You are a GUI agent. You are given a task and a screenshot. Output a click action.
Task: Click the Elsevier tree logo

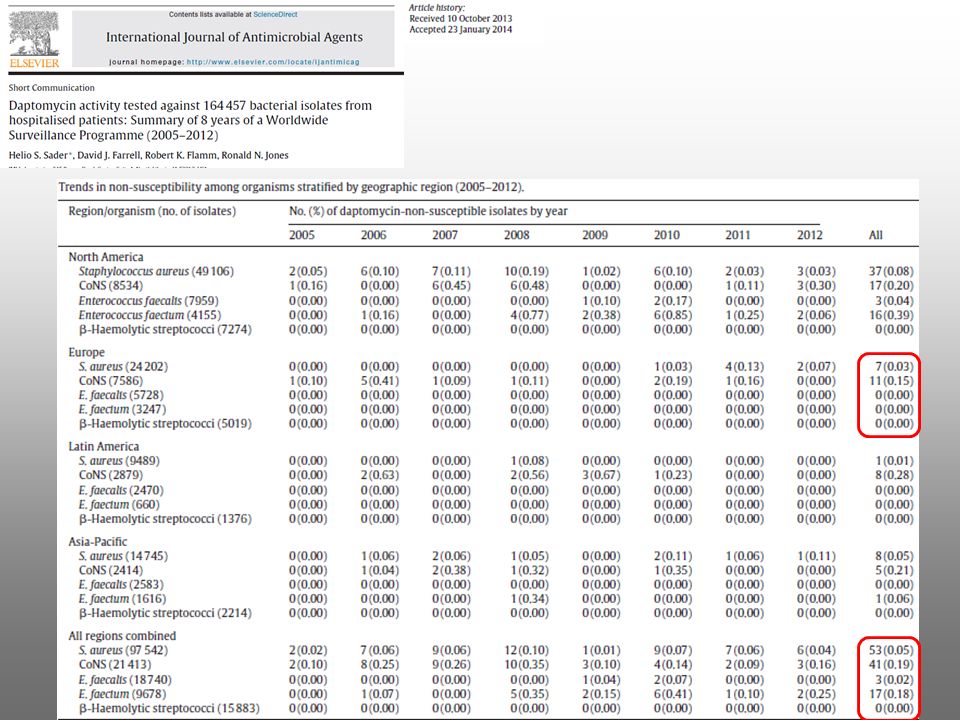[x=34, y=39]
